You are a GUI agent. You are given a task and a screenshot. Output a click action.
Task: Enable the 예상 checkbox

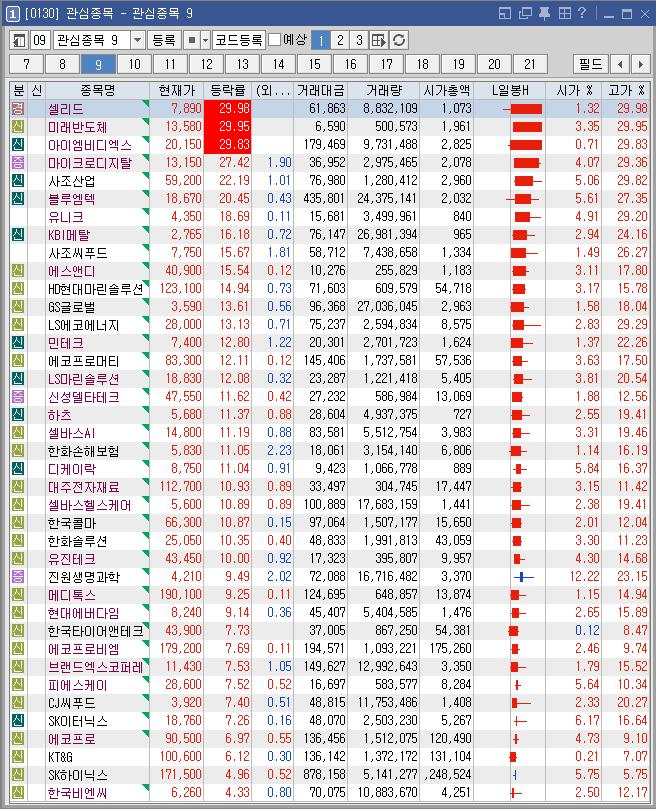pos(275,40)
